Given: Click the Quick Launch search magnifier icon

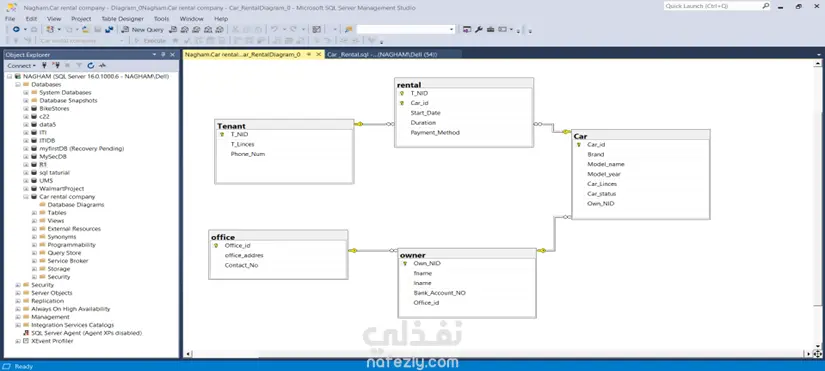Looking at the screenshot, I should (x=766, y=6).
